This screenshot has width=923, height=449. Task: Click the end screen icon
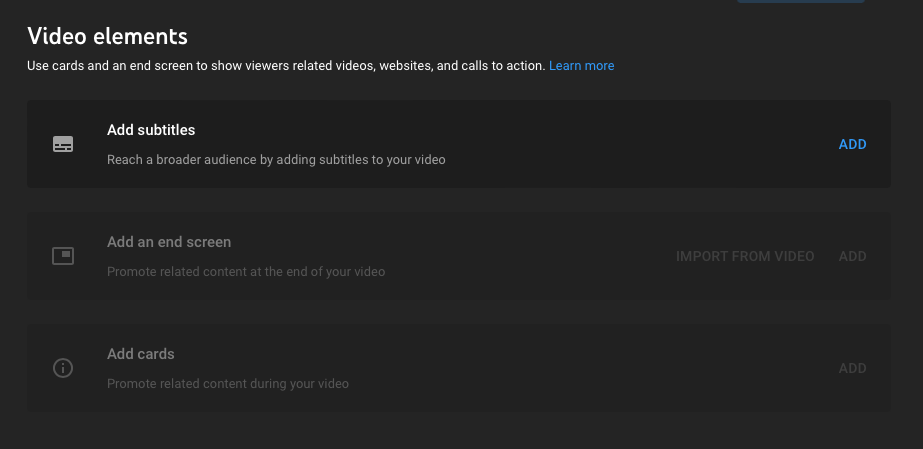pos(63,256)
